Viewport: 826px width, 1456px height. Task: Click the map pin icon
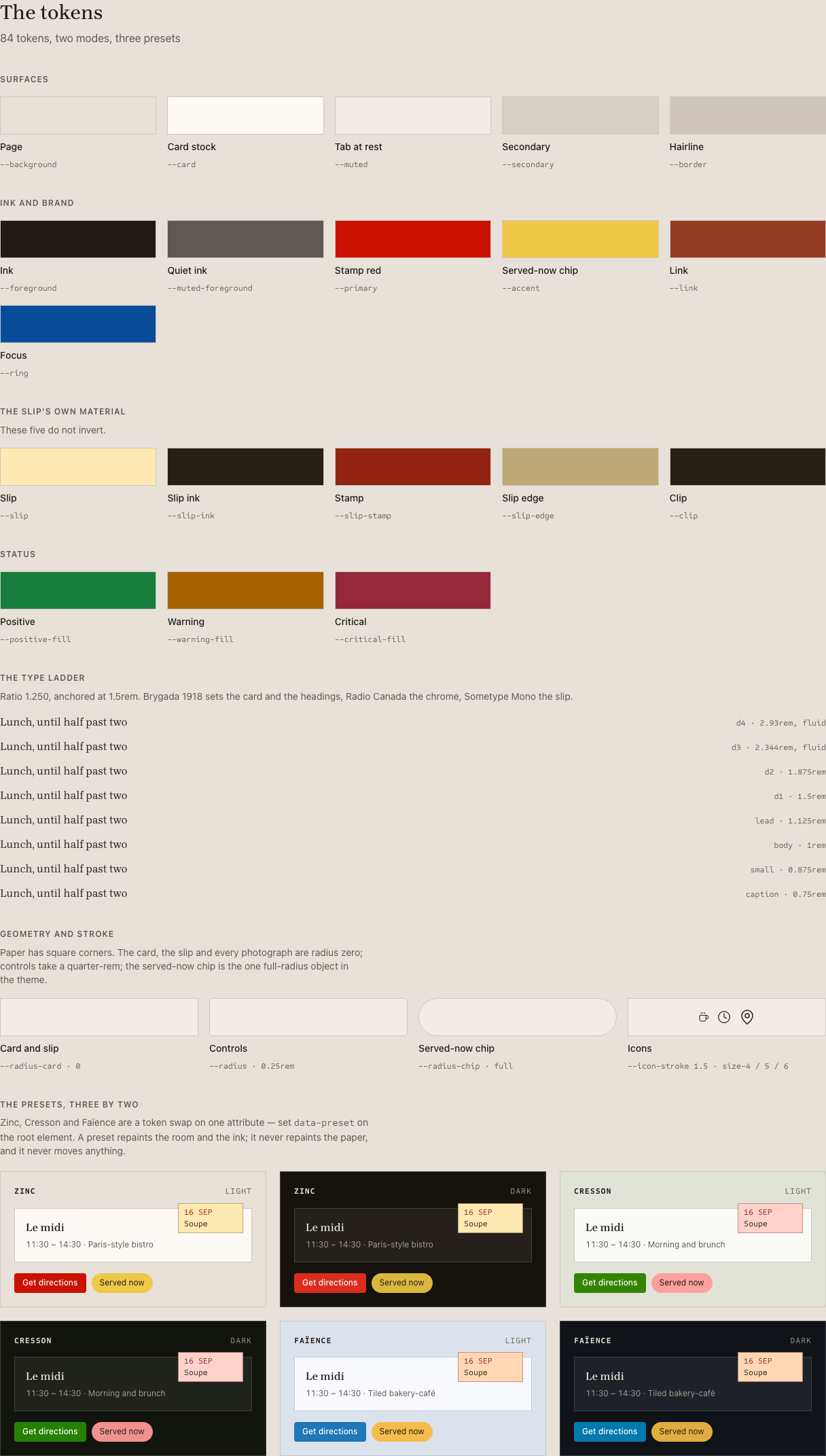[747, 1017]
